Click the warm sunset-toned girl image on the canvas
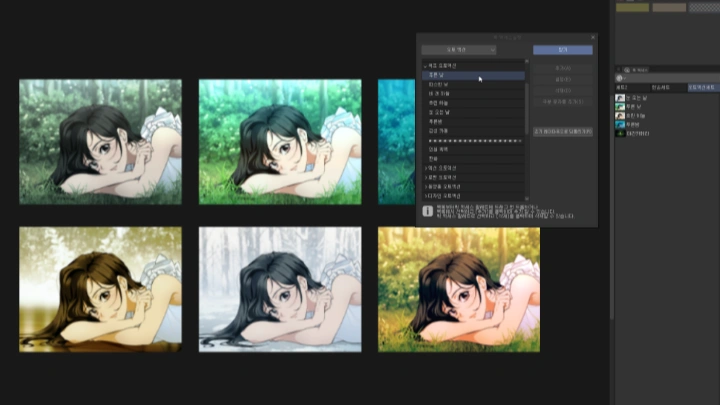The height and width of the screenshot is (405, 720). [x=459, y=290]
